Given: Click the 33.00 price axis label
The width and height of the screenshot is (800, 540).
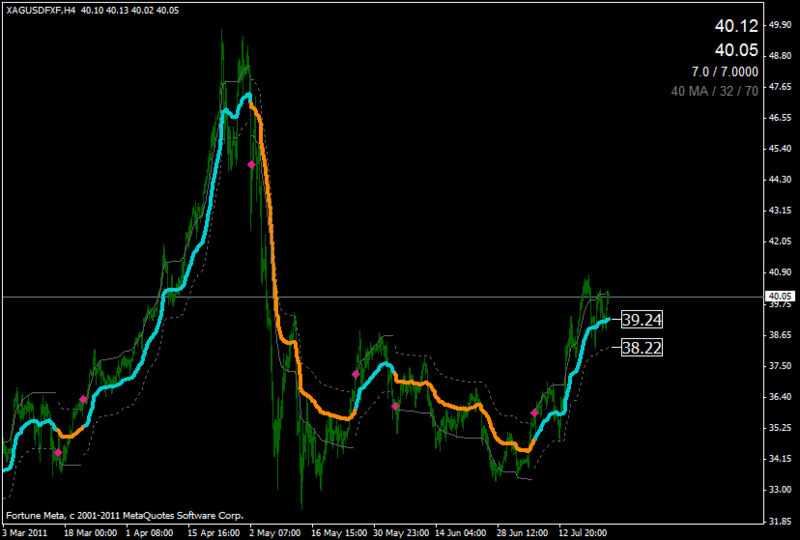Looking at the screenshot, I should [780, 489].
